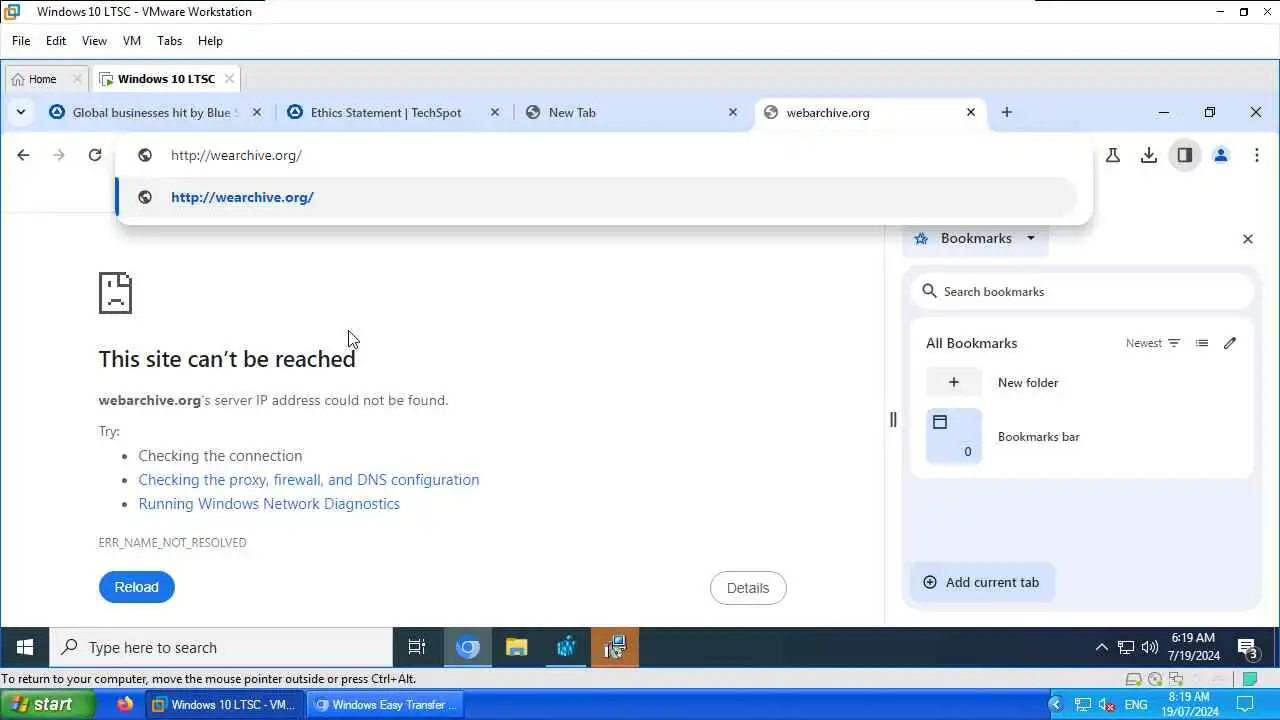Open the Chrome downloads icon
This screenshot has width=1280, height=720.
click(1149, 155)
